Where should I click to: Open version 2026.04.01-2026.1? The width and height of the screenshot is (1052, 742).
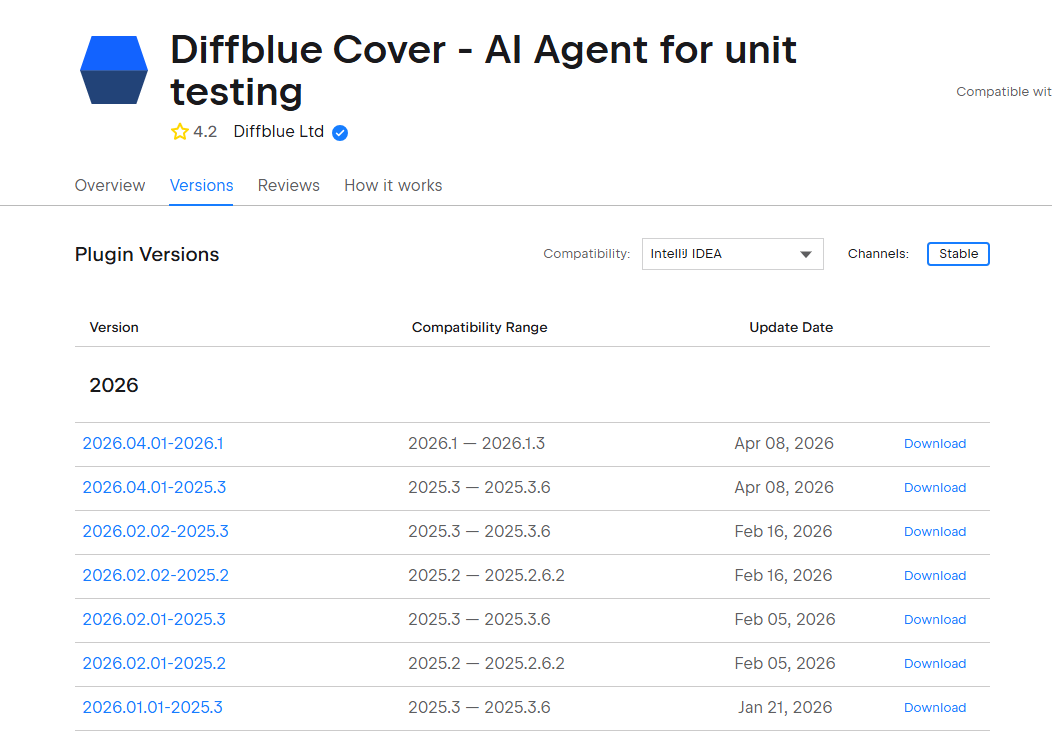pyautogui.click(x=153, y=443)
